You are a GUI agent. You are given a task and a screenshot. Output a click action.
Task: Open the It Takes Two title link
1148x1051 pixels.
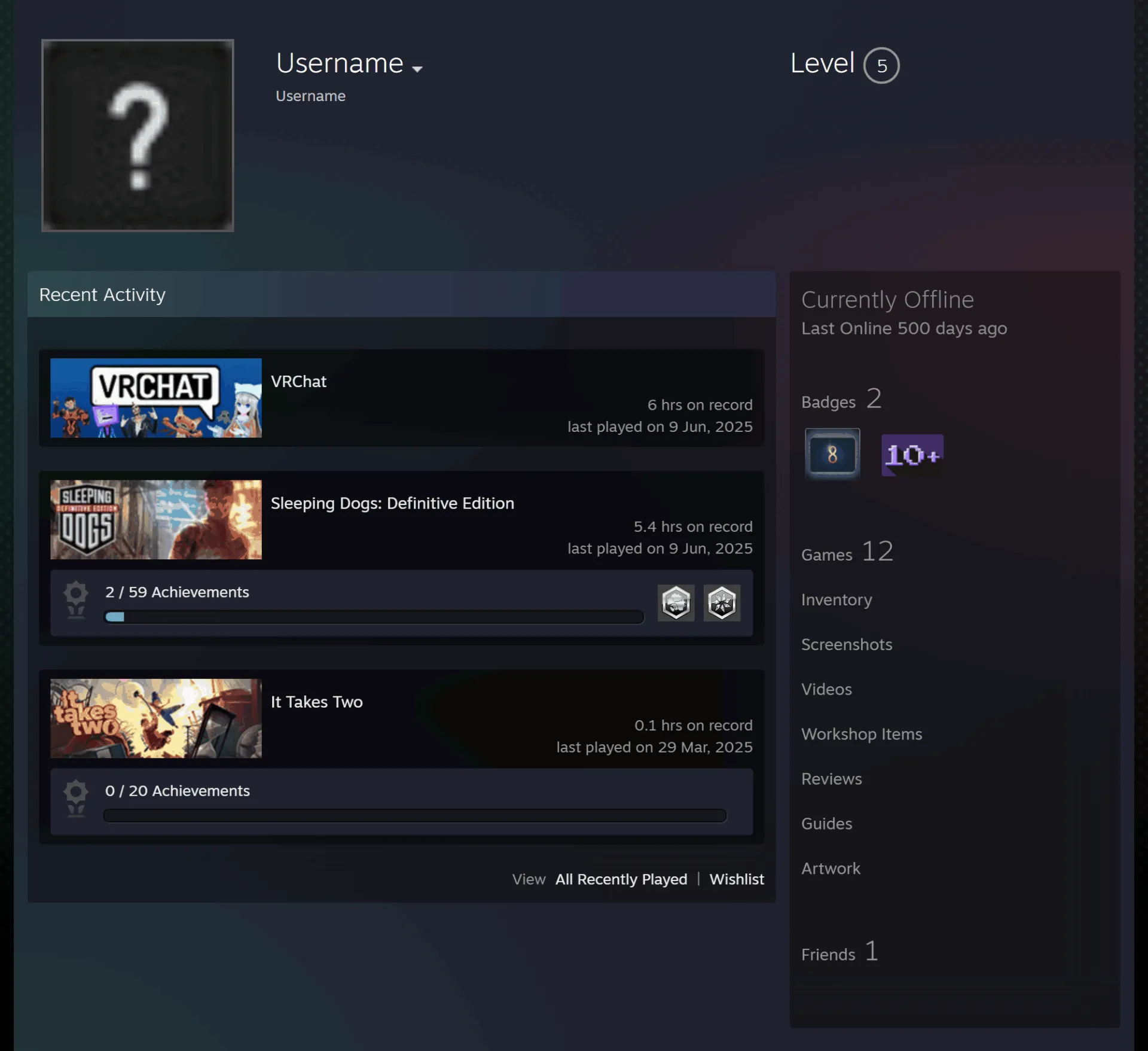(317, 702)
